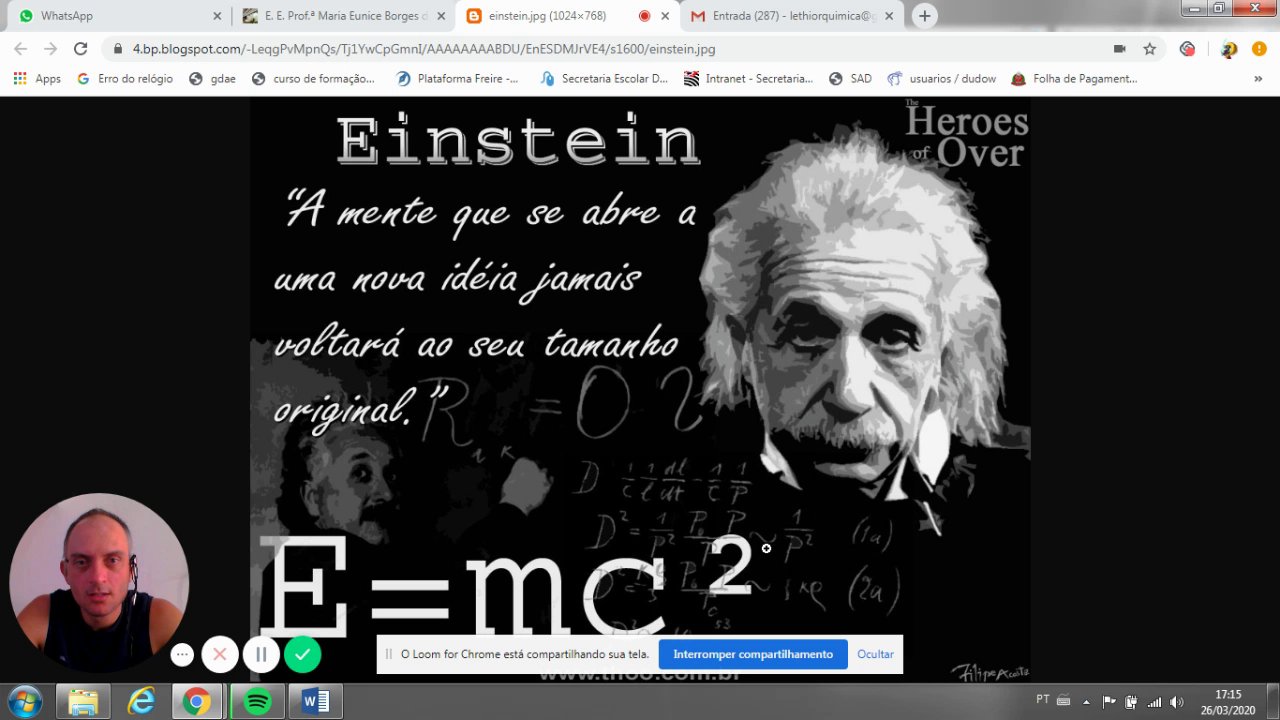Click the battery power tray icon
Viewport: 1280px width, 720px height.
1131,701
